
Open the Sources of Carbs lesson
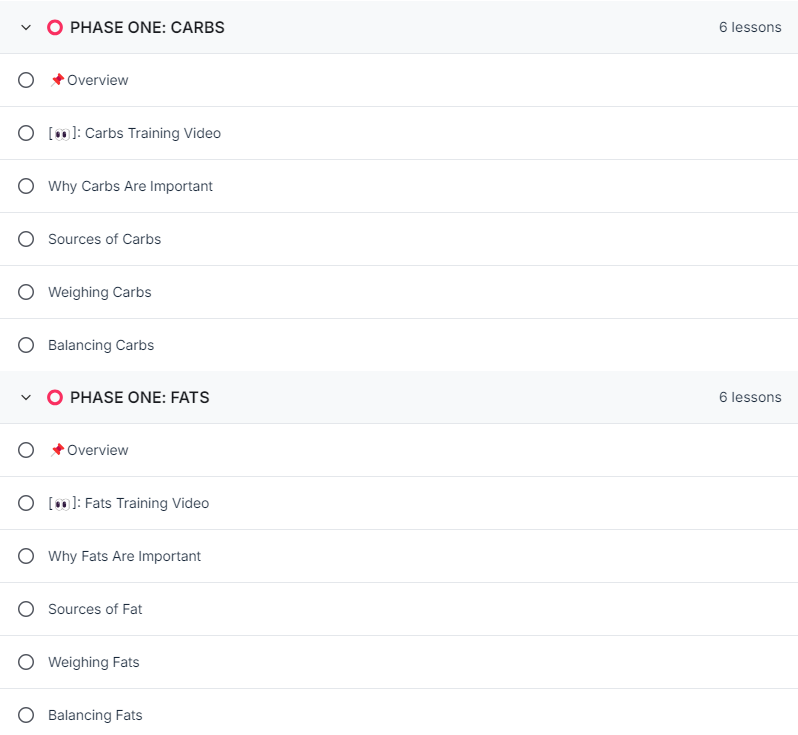pos(104,239)
